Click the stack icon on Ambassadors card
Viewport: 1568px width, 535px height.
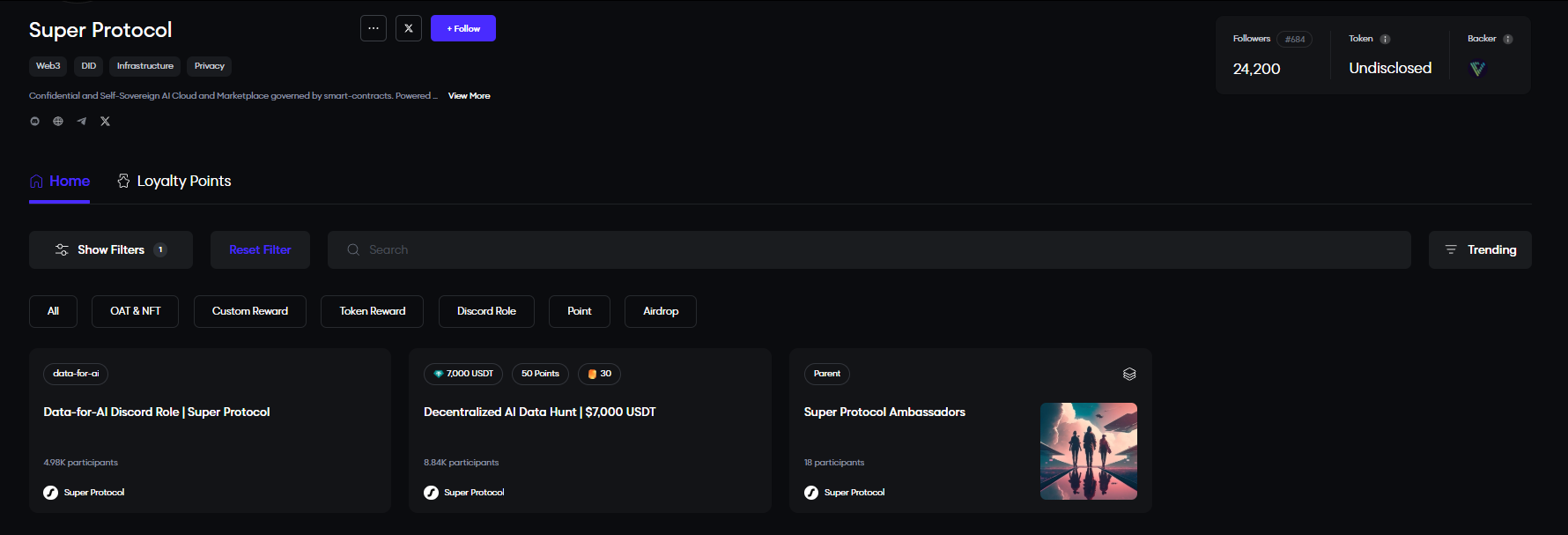point(1129,374)
